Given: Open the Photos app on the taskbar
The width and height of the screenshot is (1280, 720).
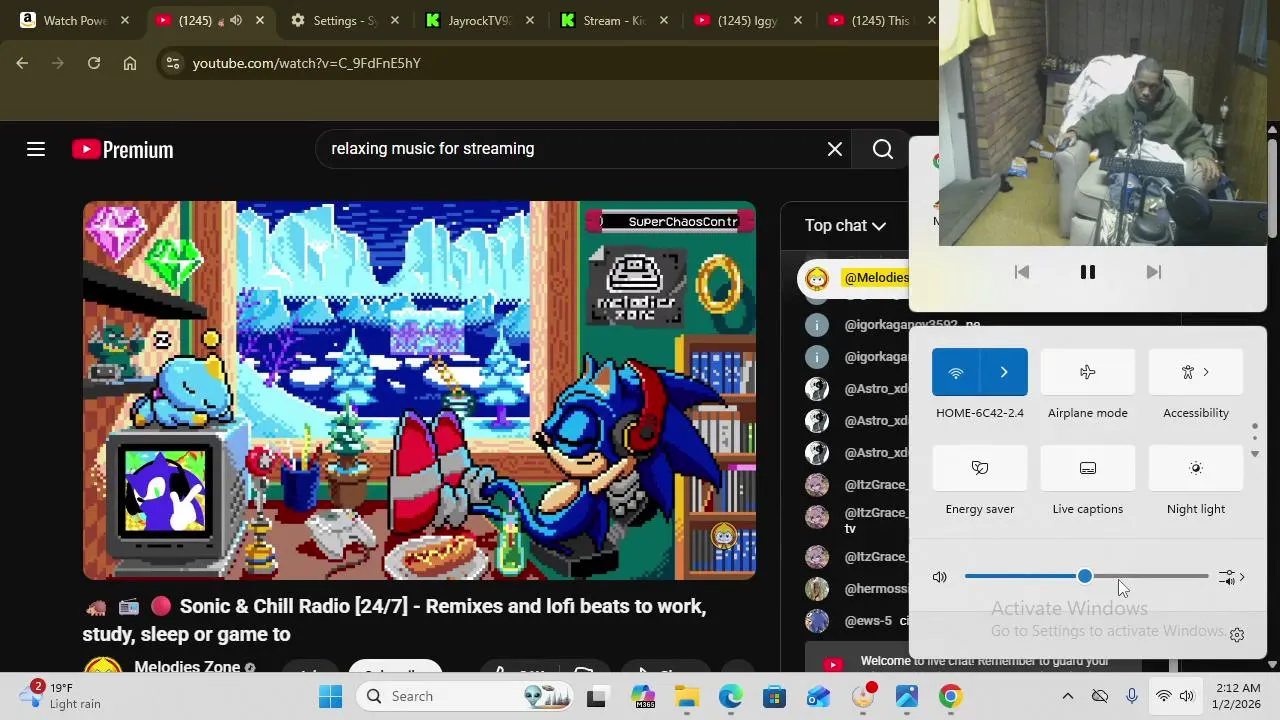Looking at the screenshot, I should pos(907,696).
